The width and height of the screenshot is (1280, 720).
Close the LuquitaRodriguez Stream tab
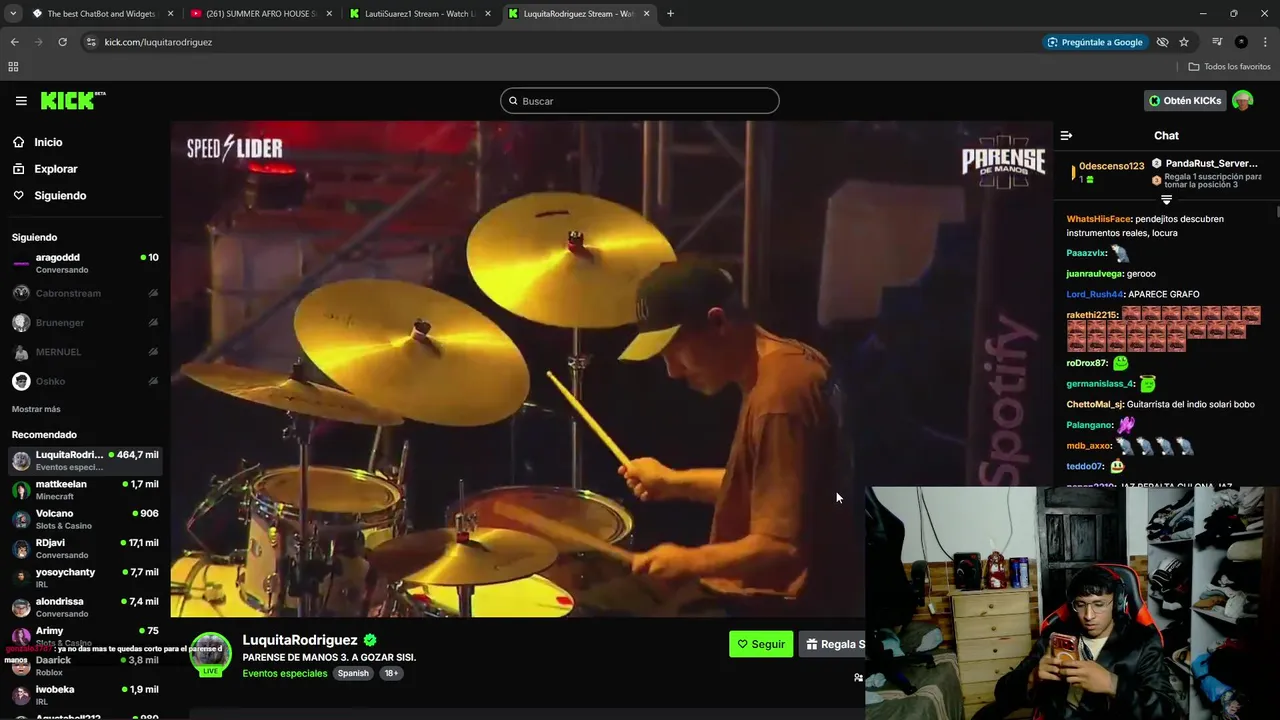(646, 14)
